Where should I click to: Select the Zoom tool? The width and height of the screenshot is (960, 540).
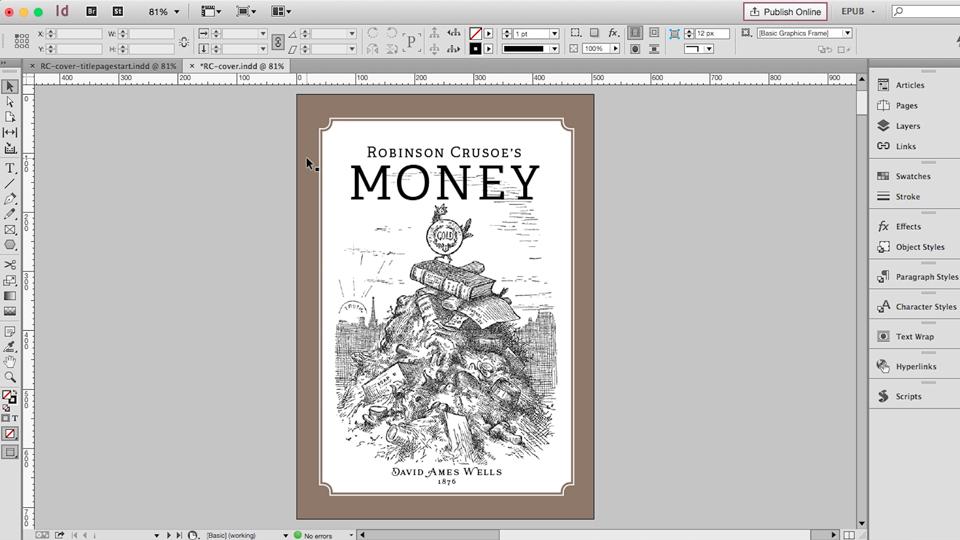[x=10, y=377]
